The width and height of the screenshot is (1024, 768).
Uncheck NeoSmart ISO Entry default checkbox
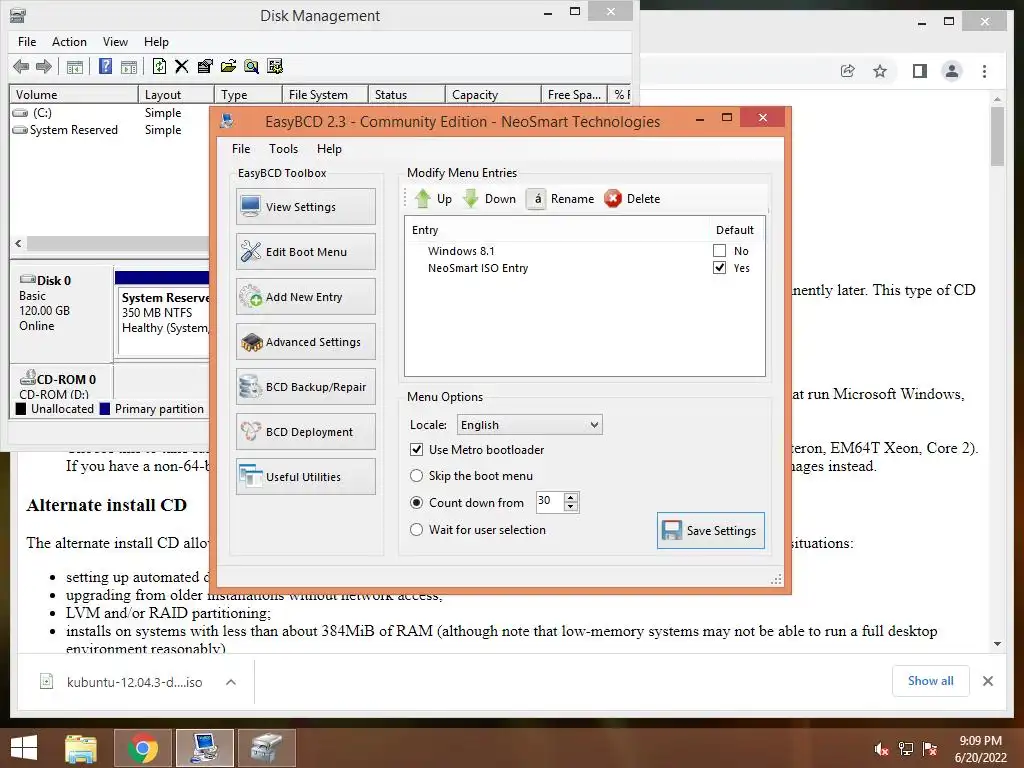[x=719, y=268]
